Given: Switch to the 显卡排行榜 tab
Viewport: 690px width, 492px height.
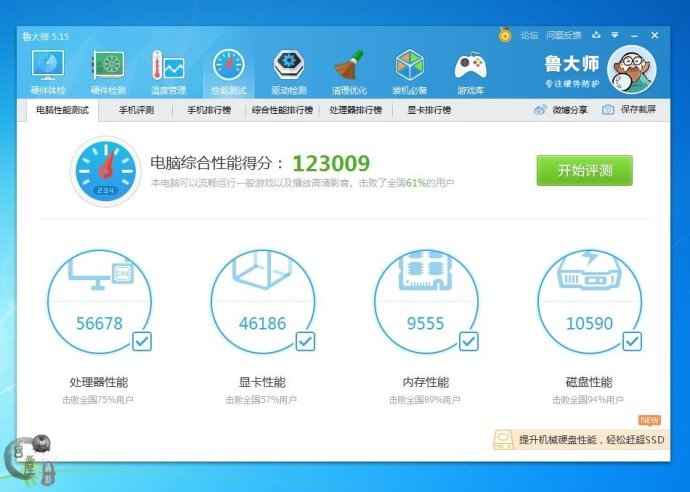Looking at the screenshot, I should coord(429,110).
